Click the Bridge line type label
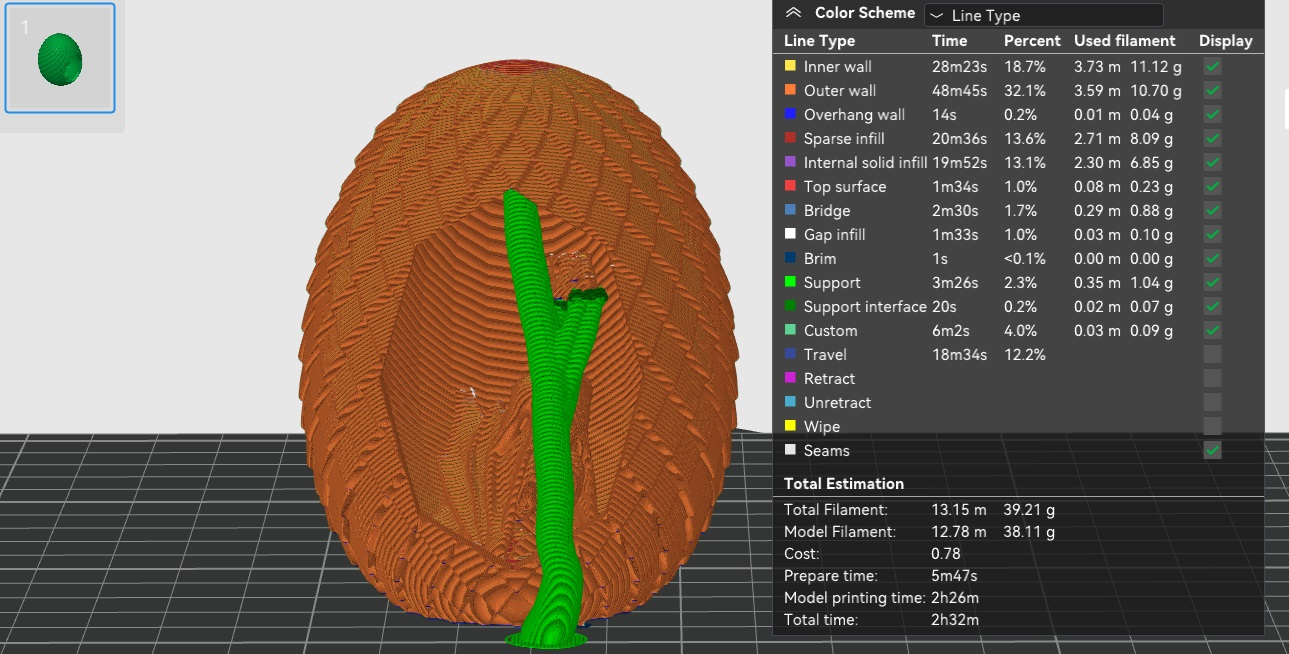Image resolution: width=1289 pixels, height=654 pixels. [x=827, y=210]
